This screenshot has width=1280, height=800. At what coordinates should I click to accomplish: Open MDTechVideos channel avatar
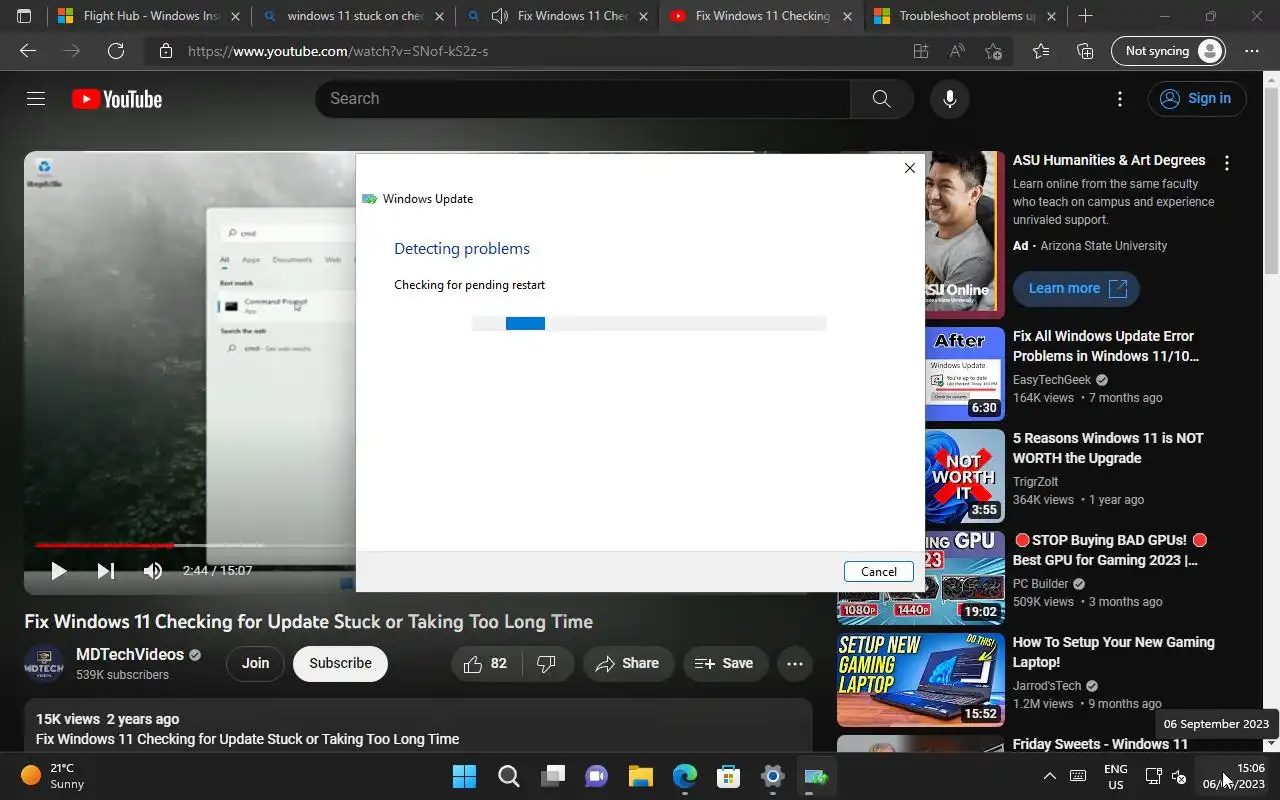(x=44, y=664)
